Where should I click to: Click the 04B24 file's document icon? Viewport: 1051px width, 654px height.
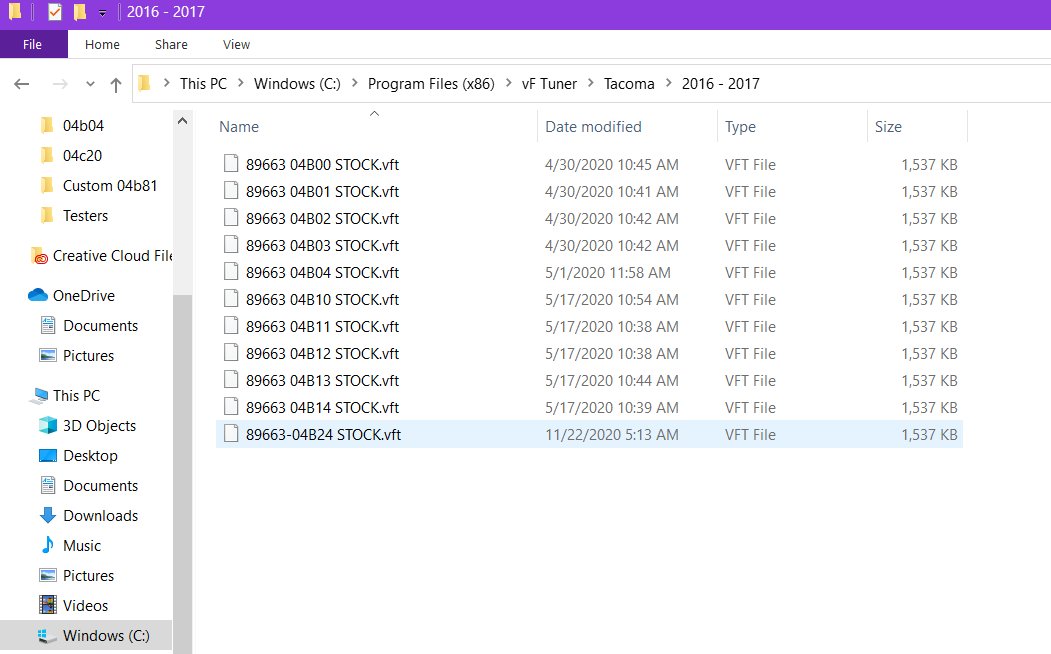[231, 434]
